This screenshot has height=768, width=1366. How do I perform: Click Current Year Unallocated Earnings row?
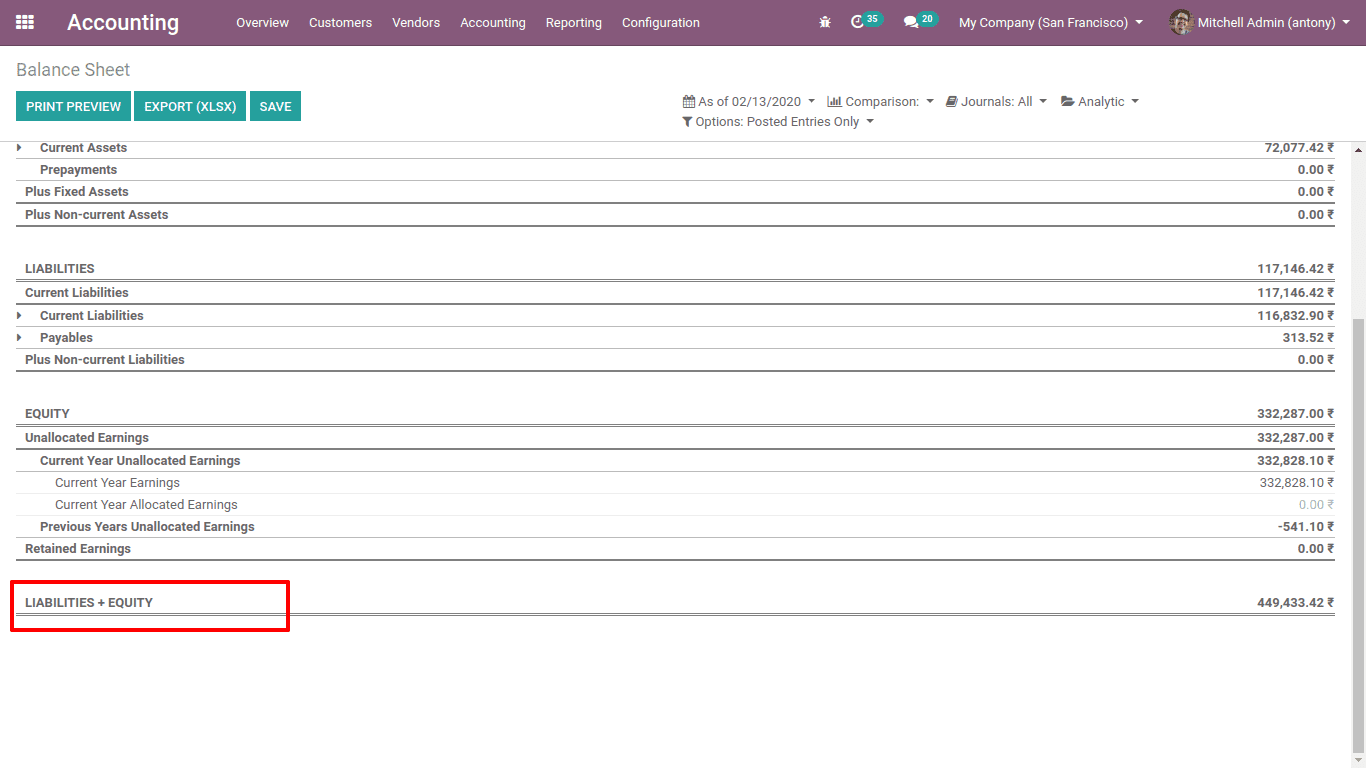pos(675,461)
